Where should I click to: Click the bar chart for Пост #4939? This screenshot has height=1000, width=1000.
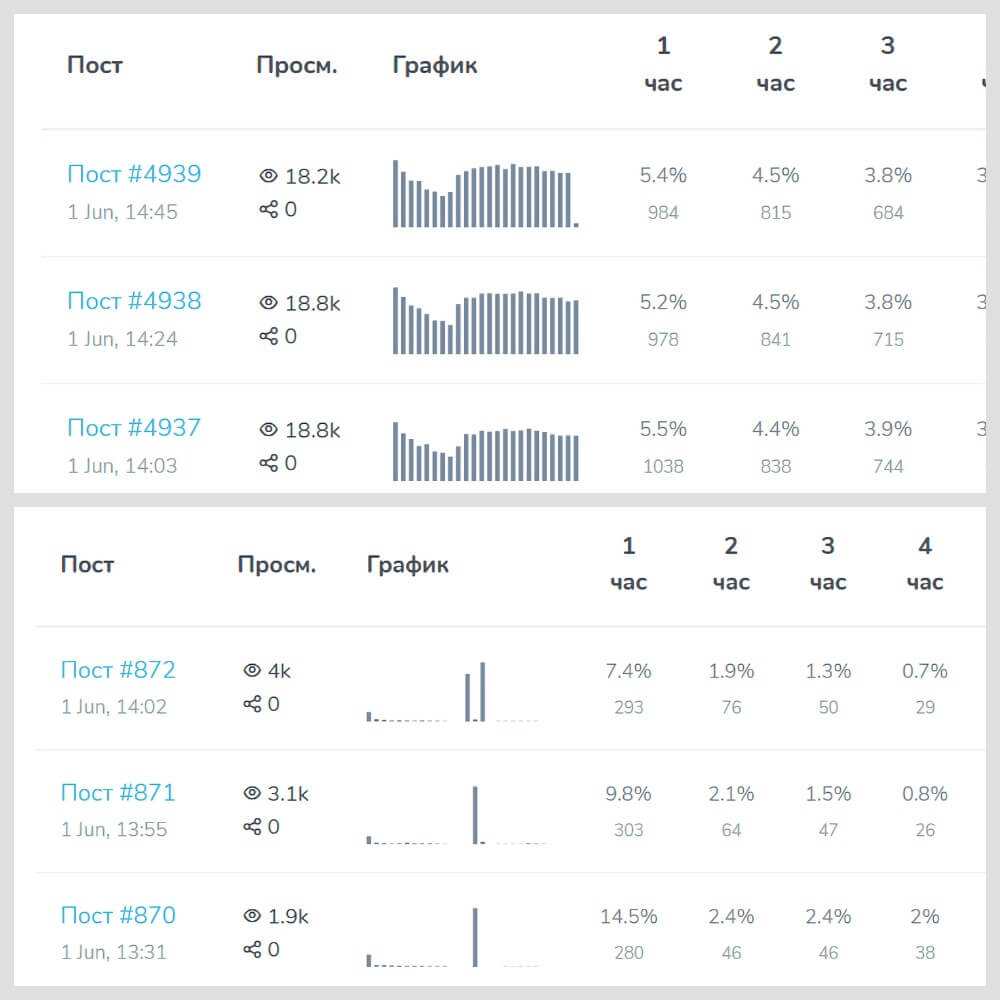(x=485, y=195)
